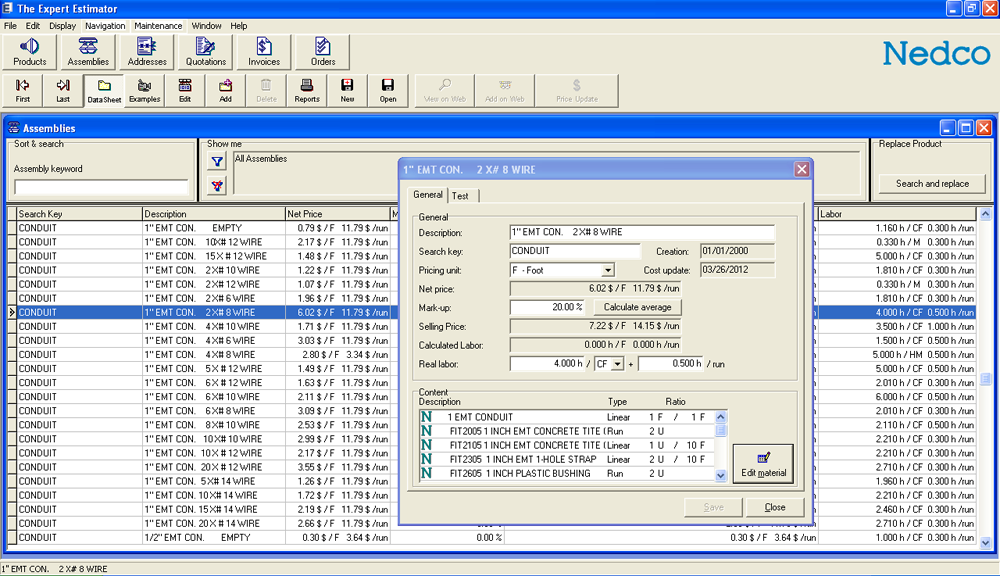Select row 1/2" EMT CON. EMPTY

point(491,538)
